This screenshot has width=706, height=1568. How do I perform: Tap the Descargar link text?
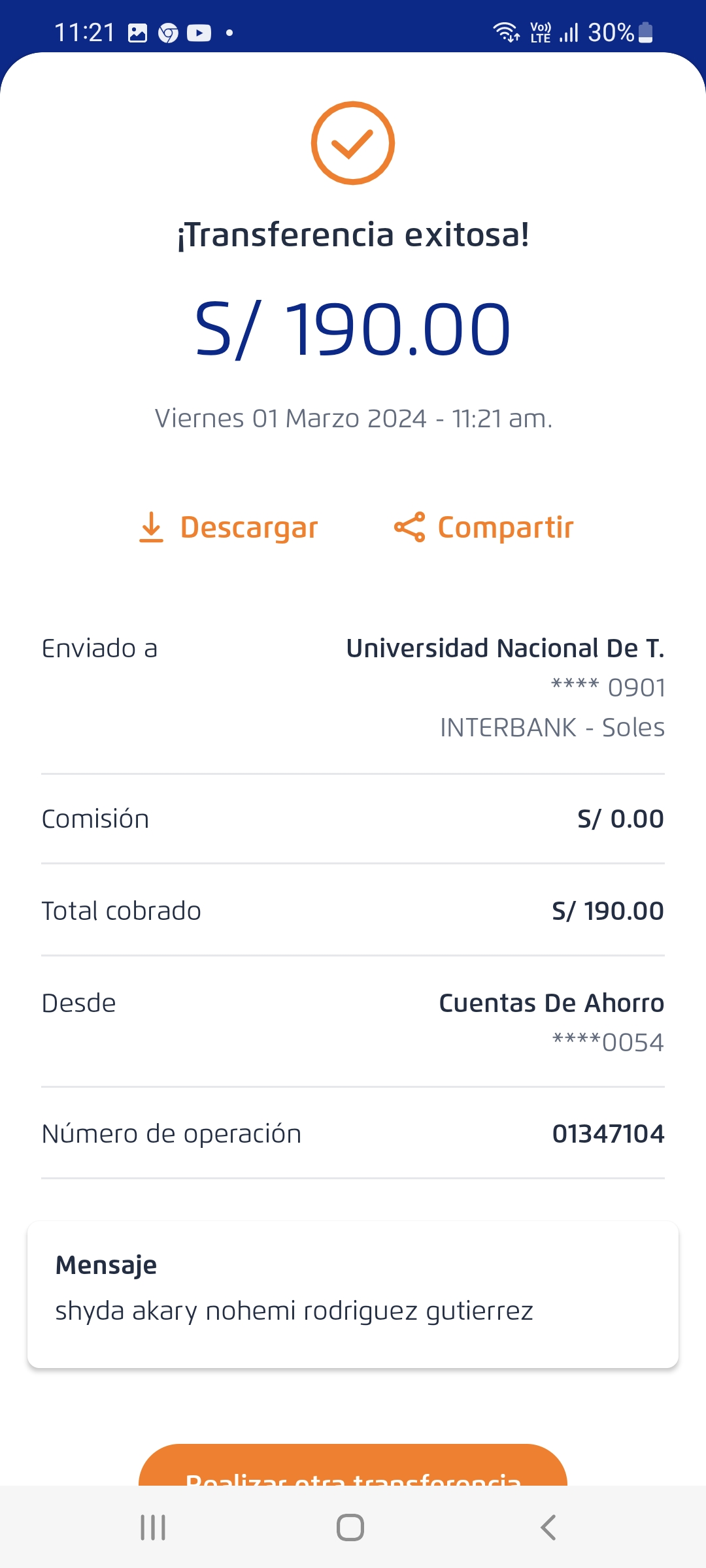[x=249, y=527]
